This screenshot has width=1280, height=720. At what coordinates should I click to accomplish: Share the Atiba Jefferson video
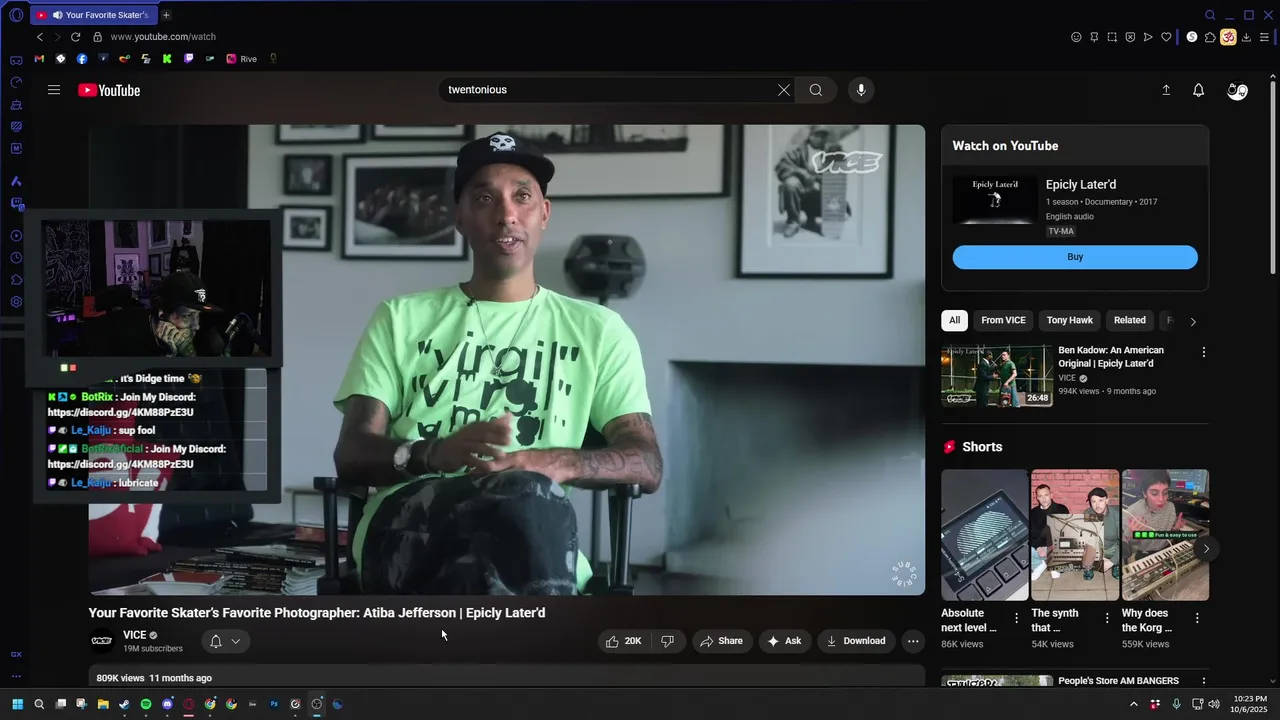click(x=721, y=641)
